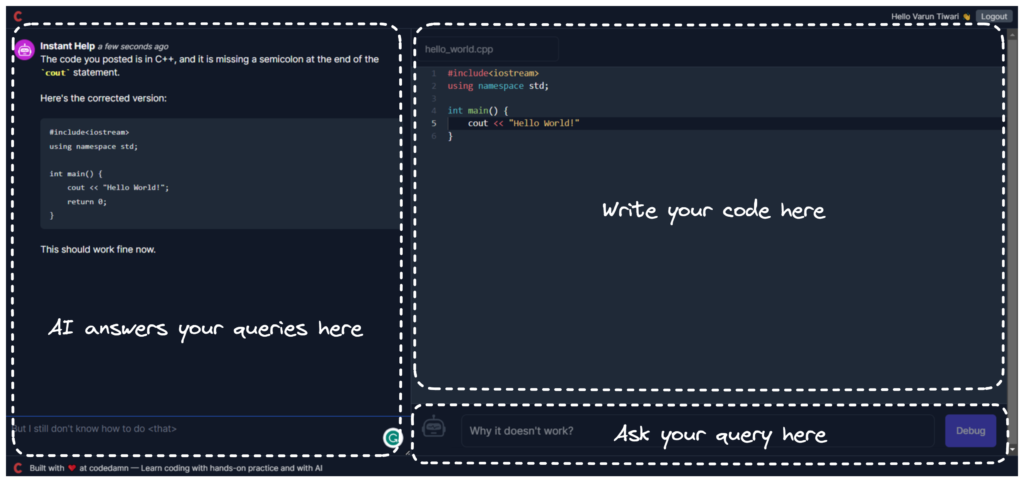Image resolution: width=1024 pixels, height=482 pixels.
Task: Click the 'Hello Varun Tiwari' greeting text
Action: pyautogui.click(x=925, y=16)
